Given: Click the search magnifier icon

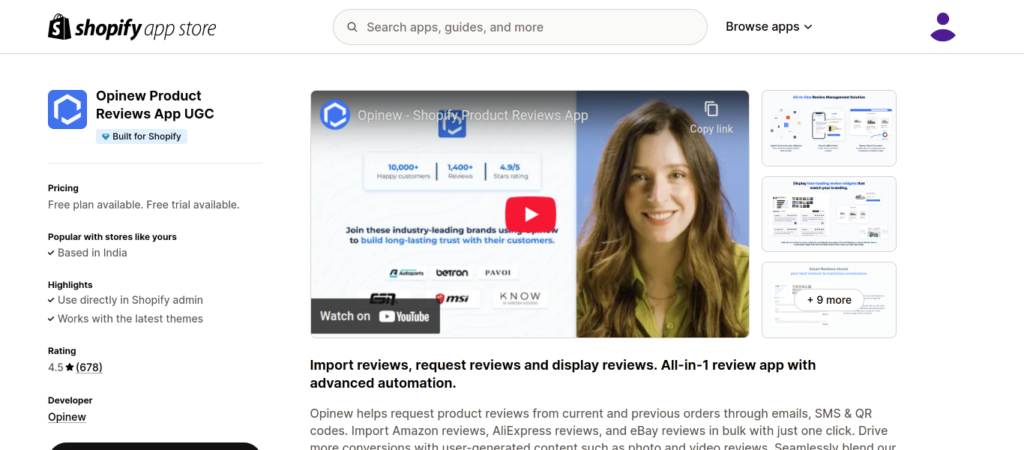Looking at the screenshot, I should click(352, 27).
